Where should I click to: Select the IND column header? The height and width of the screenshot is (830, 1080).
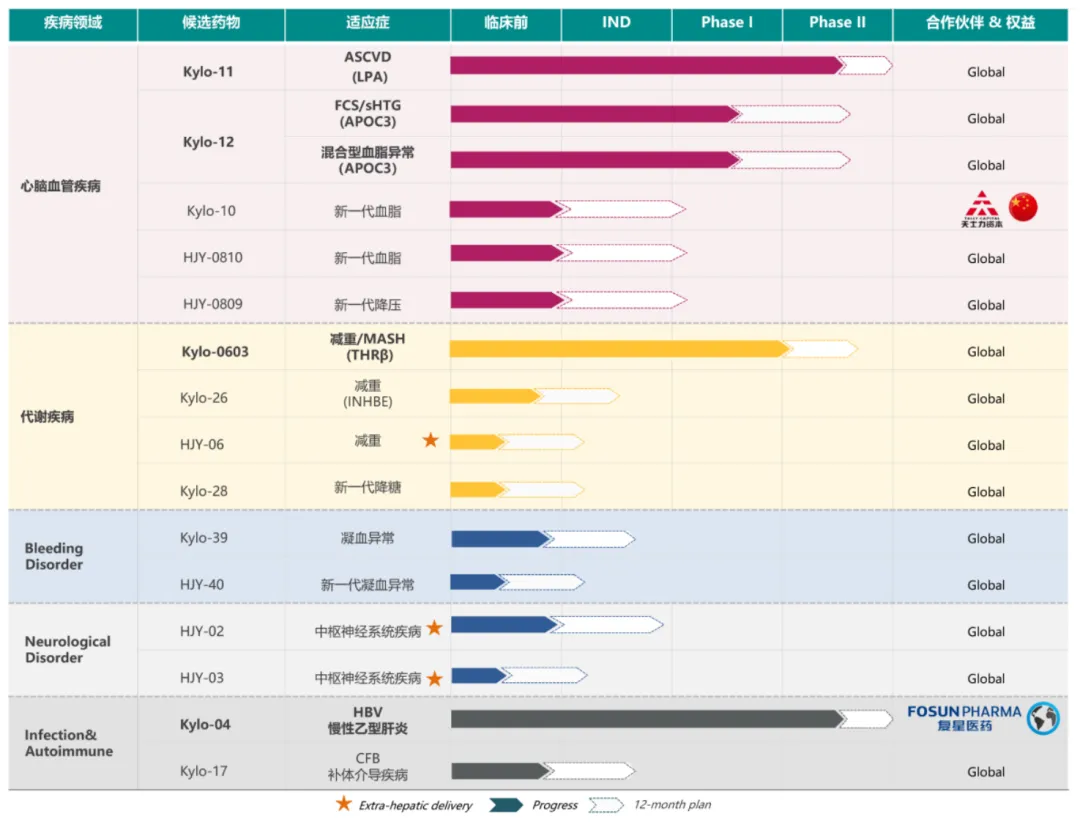pos(616,22)
